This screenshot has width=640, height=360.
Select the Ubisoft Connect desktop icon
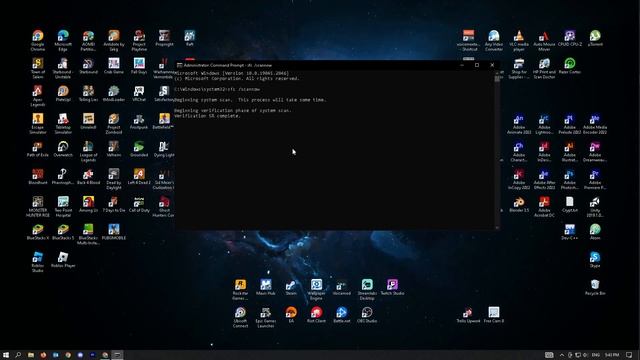pos(240,317)
